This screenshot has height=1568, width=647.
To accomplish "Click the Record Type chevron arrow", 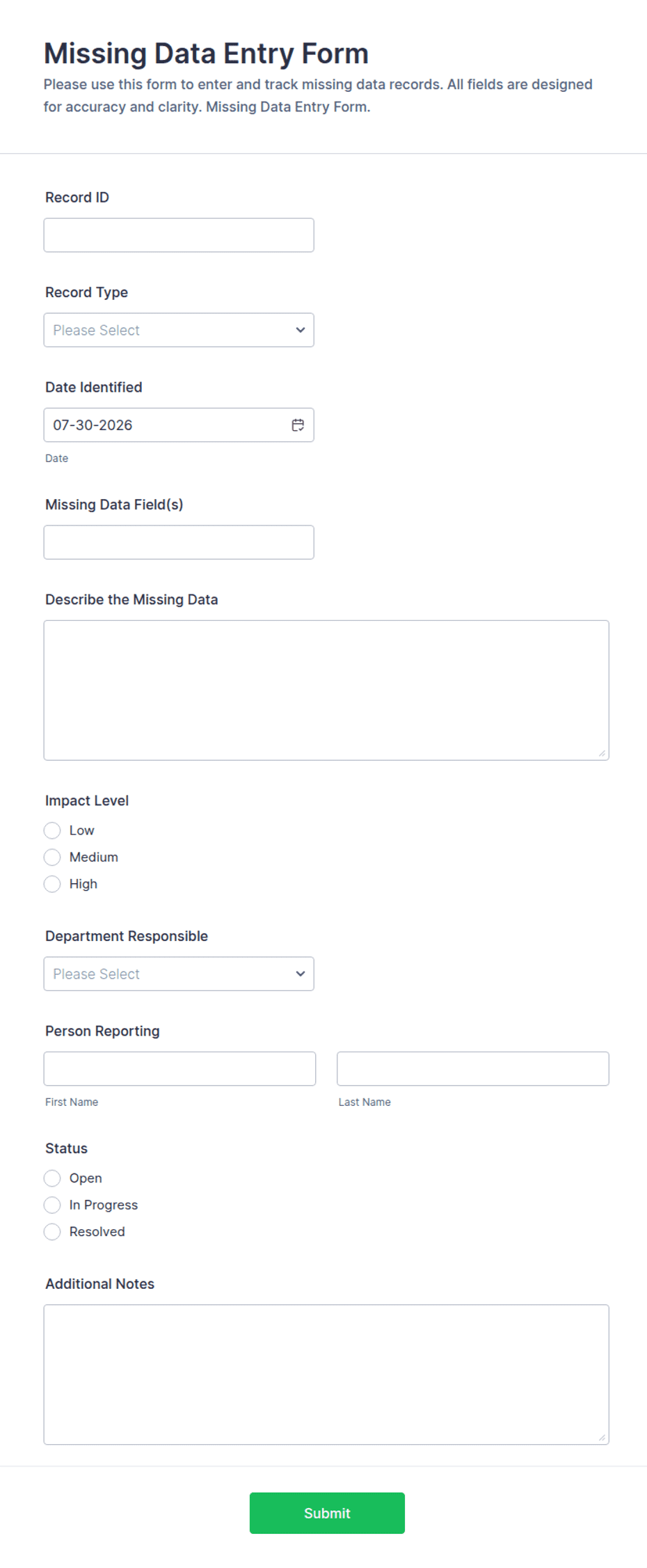I will coord(301,330).
